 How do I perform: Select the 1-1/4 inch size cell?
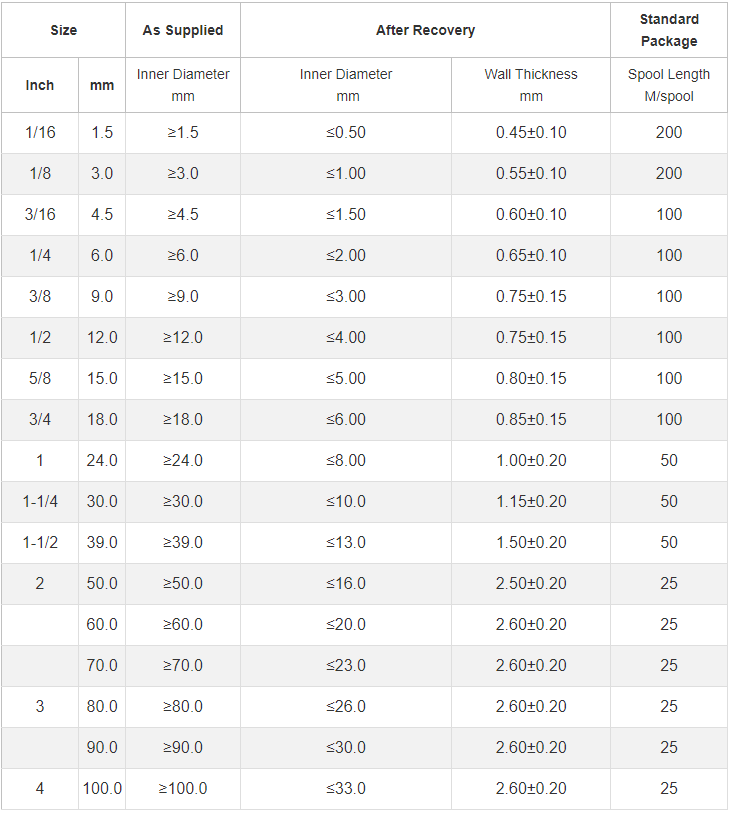(40, 501)
